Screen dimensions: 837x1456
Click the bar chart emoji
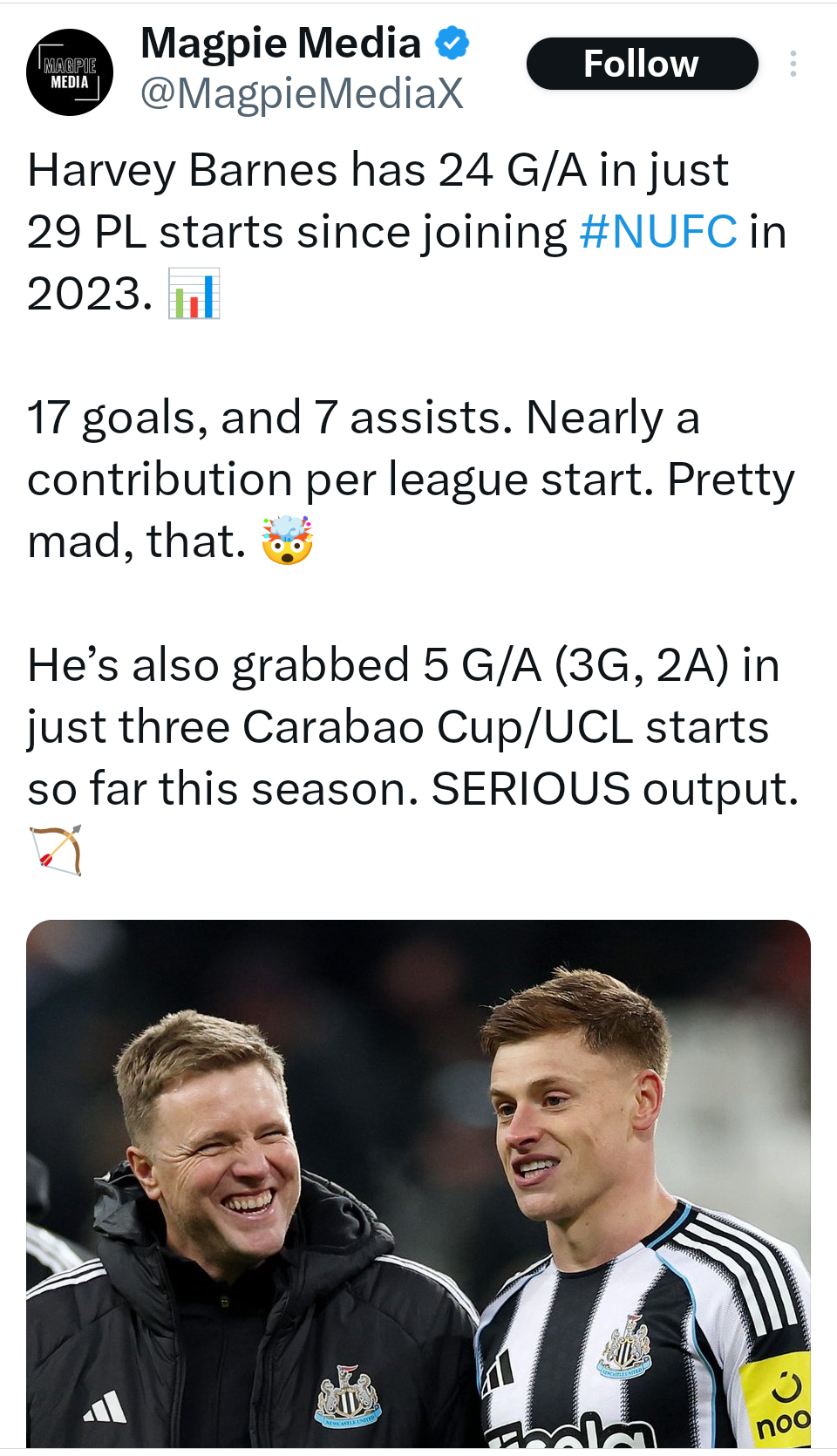(194, 294)
